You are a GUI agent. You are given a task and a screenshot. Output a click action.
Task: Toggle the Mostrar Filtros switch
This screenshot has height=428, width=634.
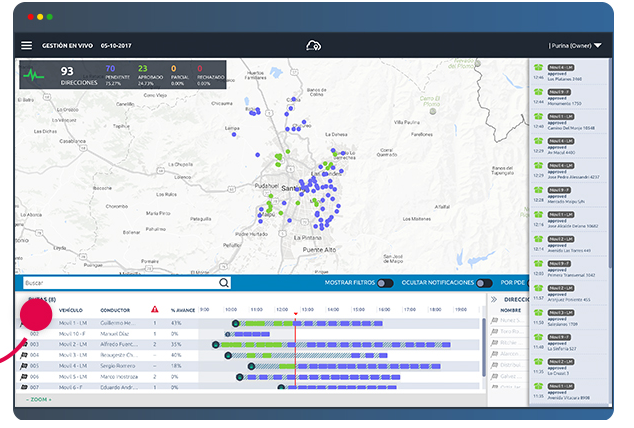pos(384,283)
